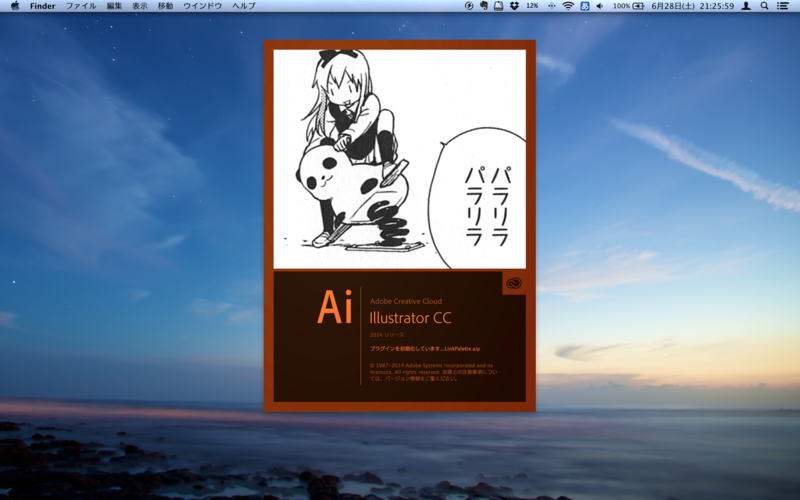Click the Adobe Creative Cloud text
800x500 pixels.
406,301
